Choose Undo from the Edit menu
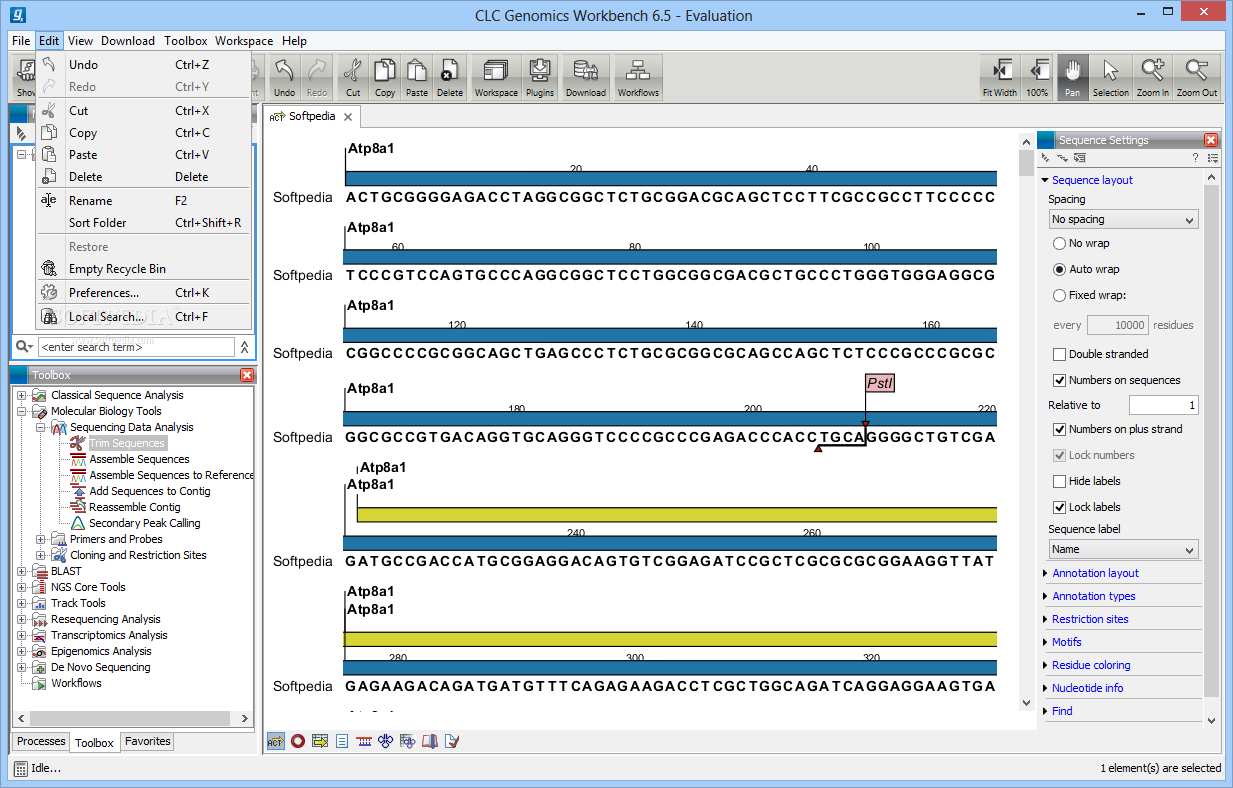The image size is (1233, 788). (x=143, y=65)
